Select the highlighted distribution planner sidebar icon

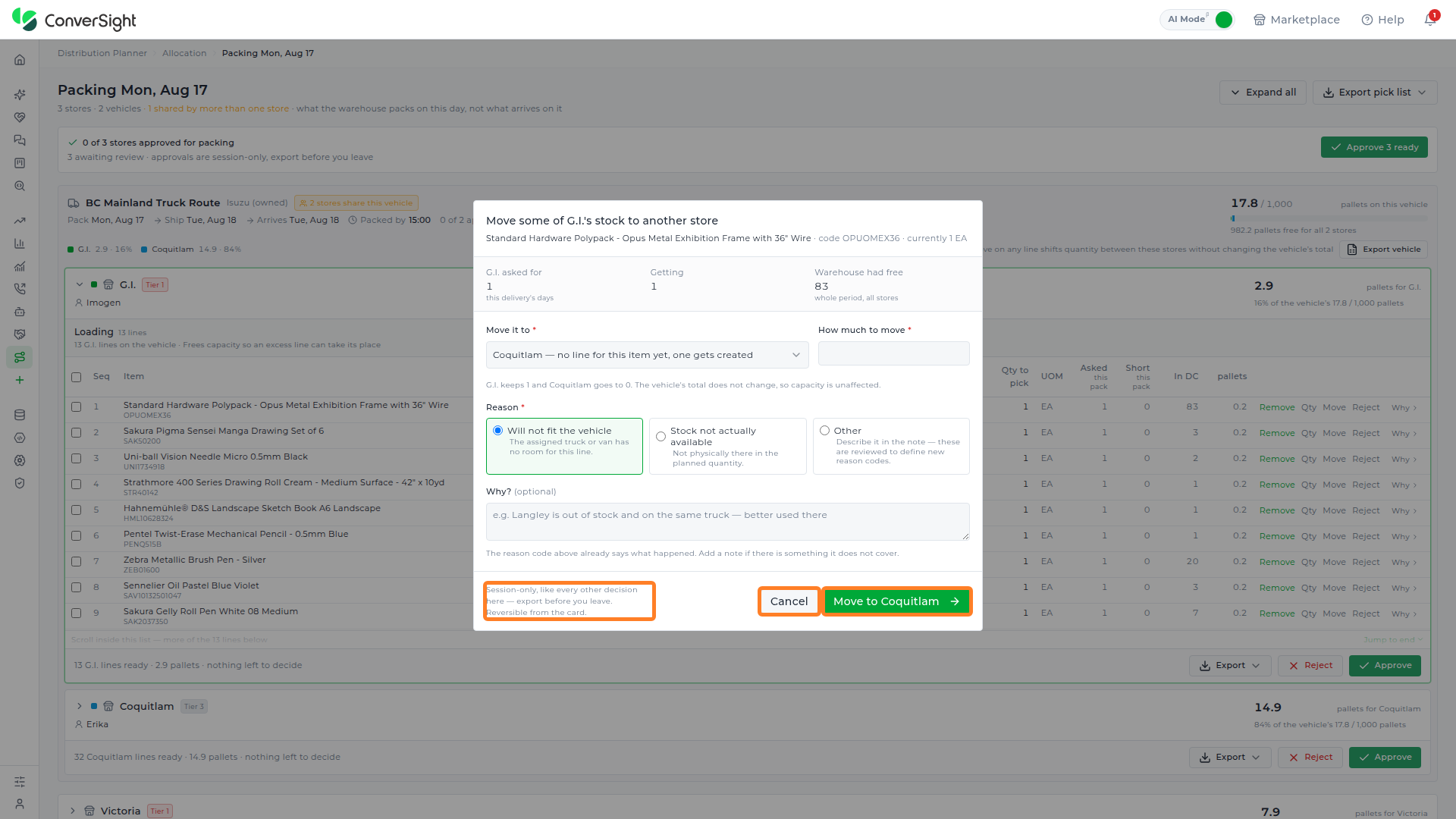20,357
